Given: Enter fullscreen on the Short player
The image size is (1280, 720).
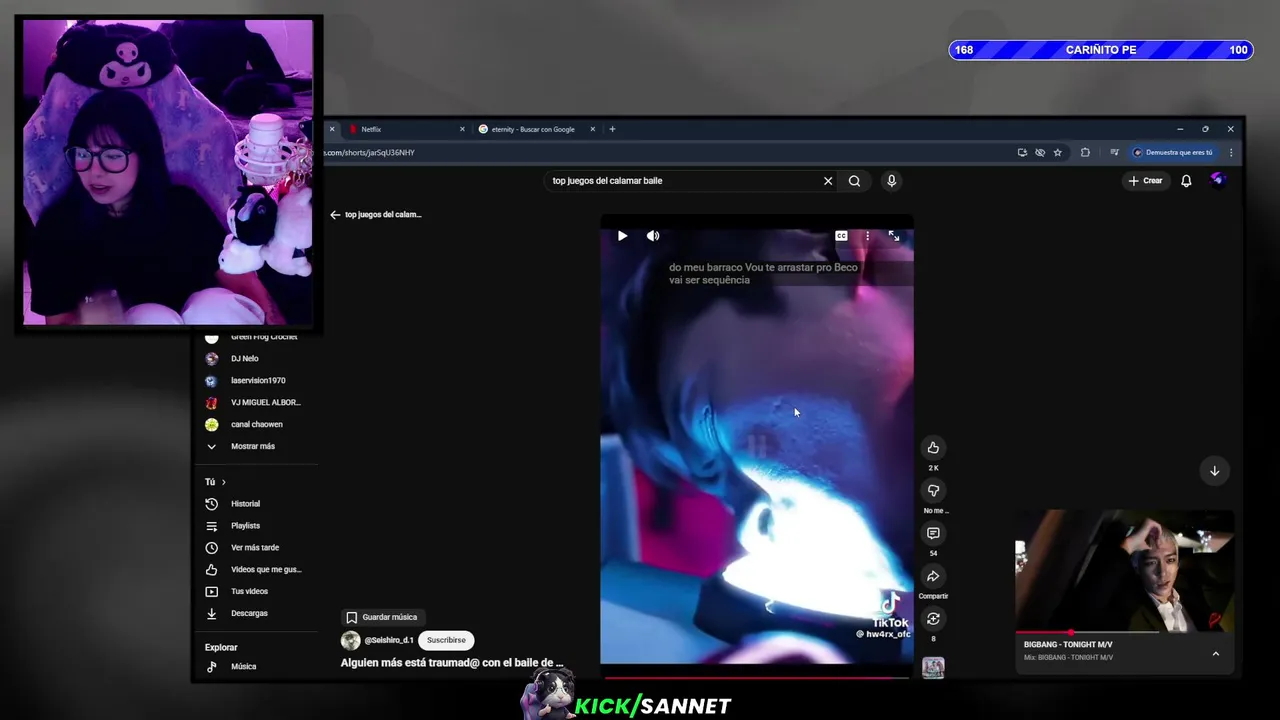Looking at the screenshot, I should (x=894, y=236).
